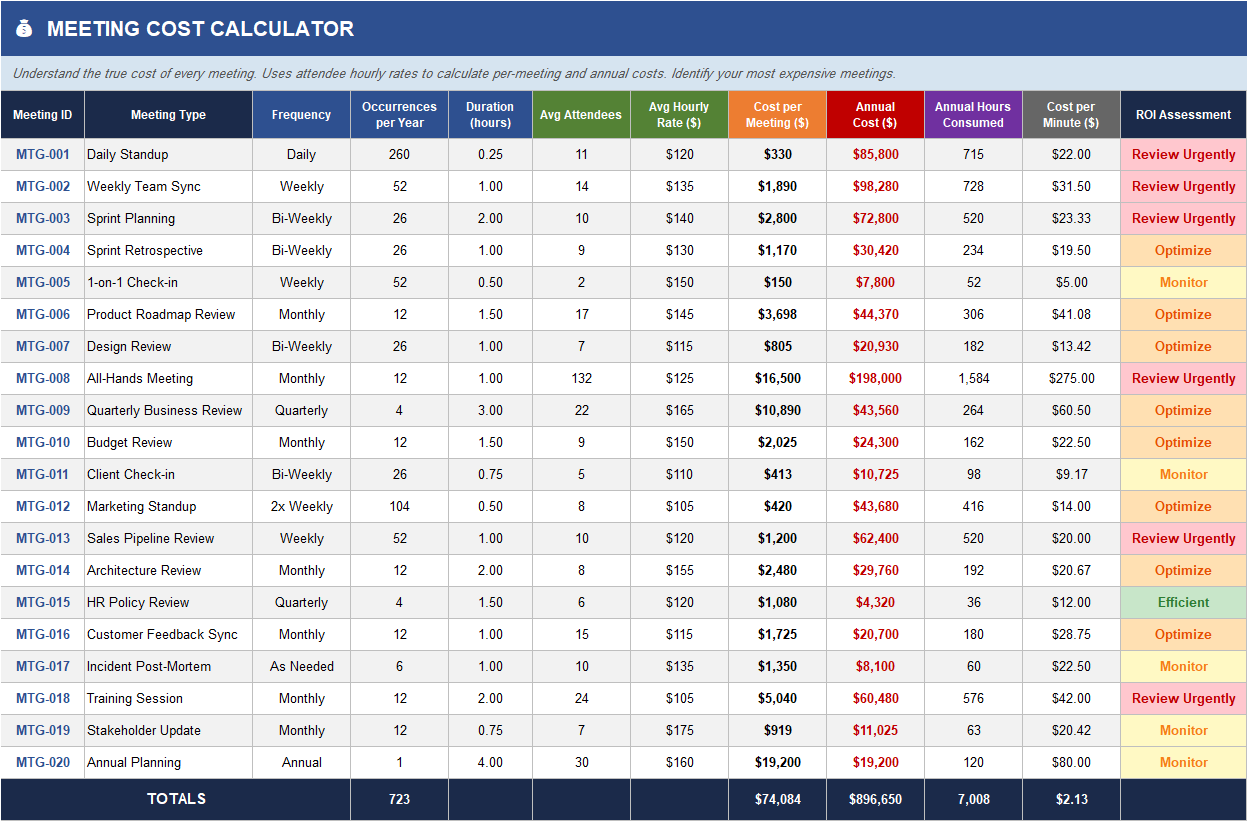Click the money bag icon in the header
The height and width of the screenshot is (821, 1247).
pos(24,28)
